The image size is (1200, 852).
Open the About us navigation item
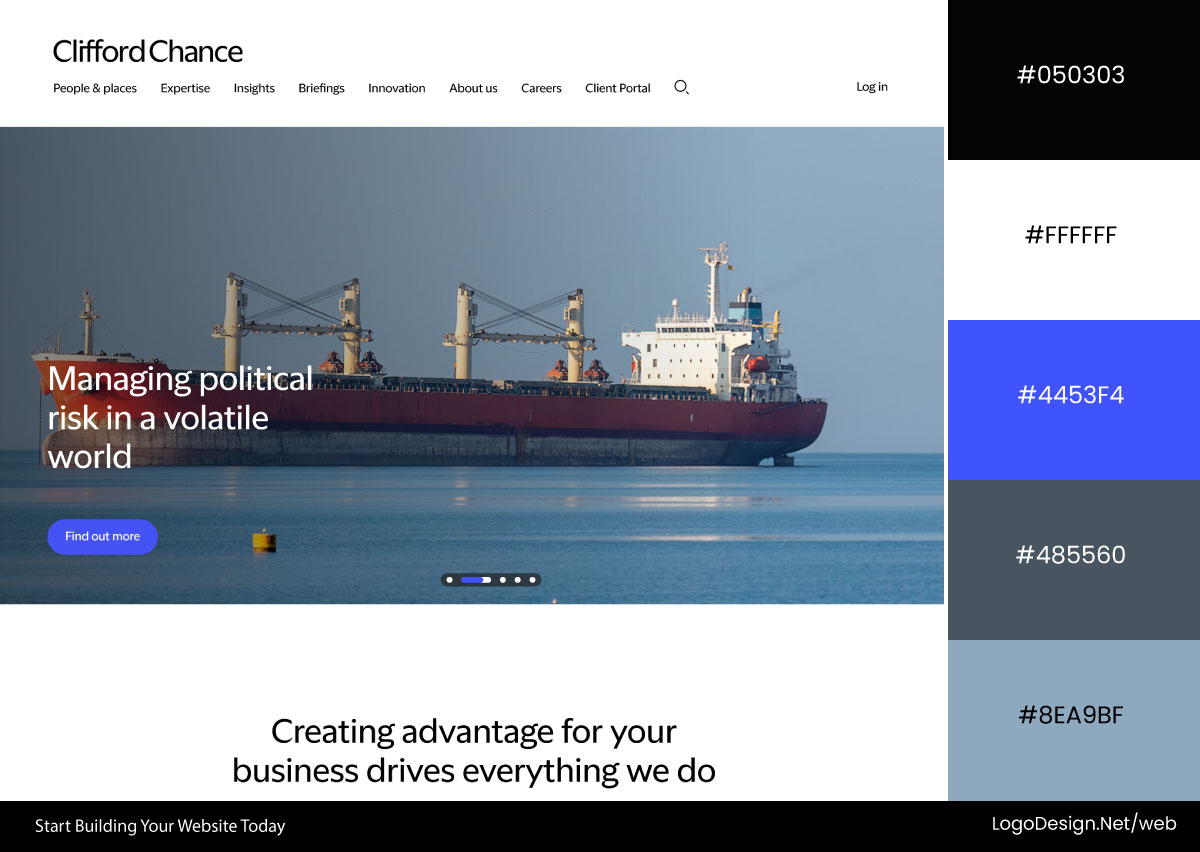point(473,88)
